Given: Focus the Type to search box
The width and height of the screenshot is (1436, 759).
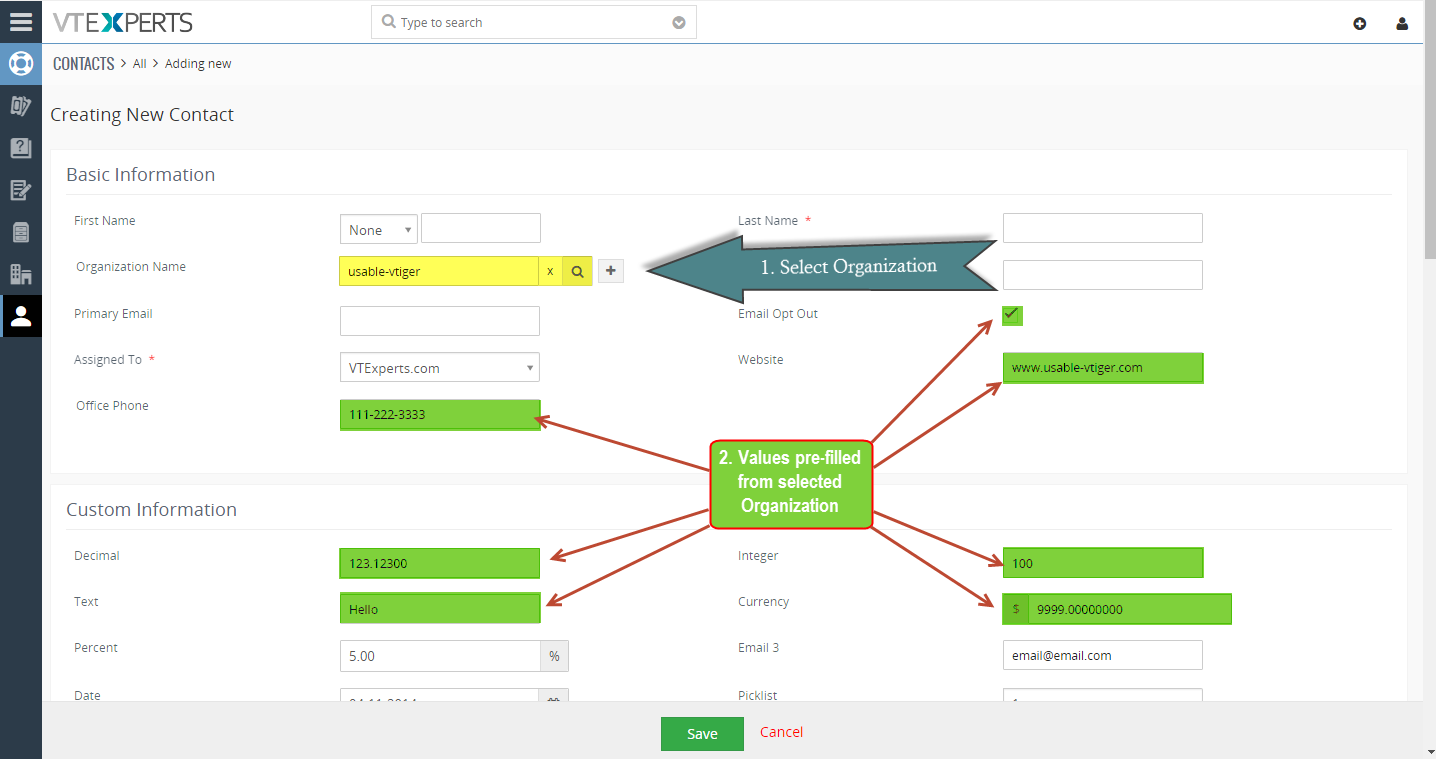Looking at the screenshot, I should point(534,22).
